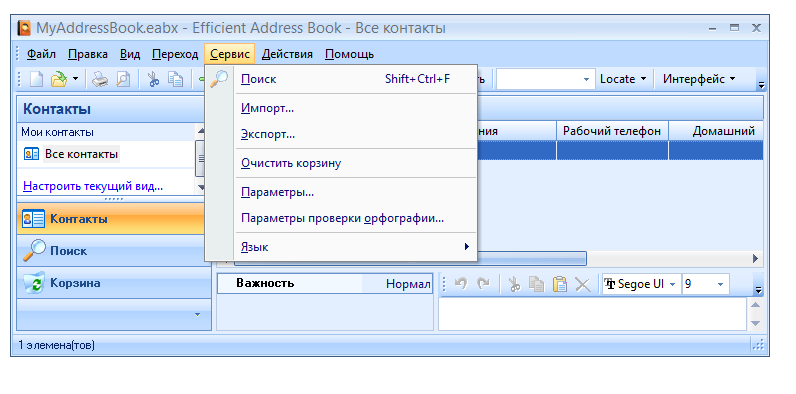Click the magnifier icon beside Поиск navigation button

click(34, 251)
